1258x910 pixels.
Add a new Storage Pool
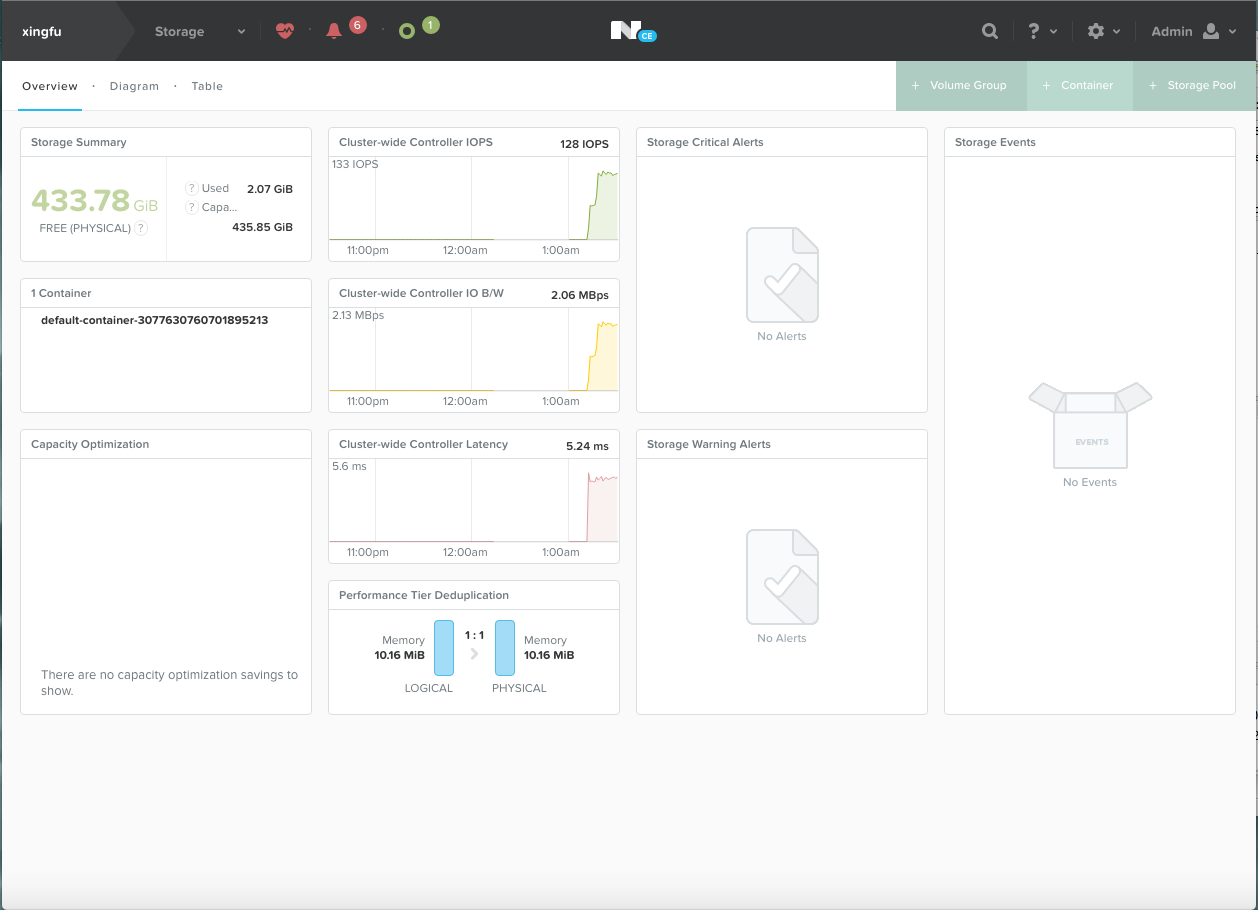click(1195, 85)
